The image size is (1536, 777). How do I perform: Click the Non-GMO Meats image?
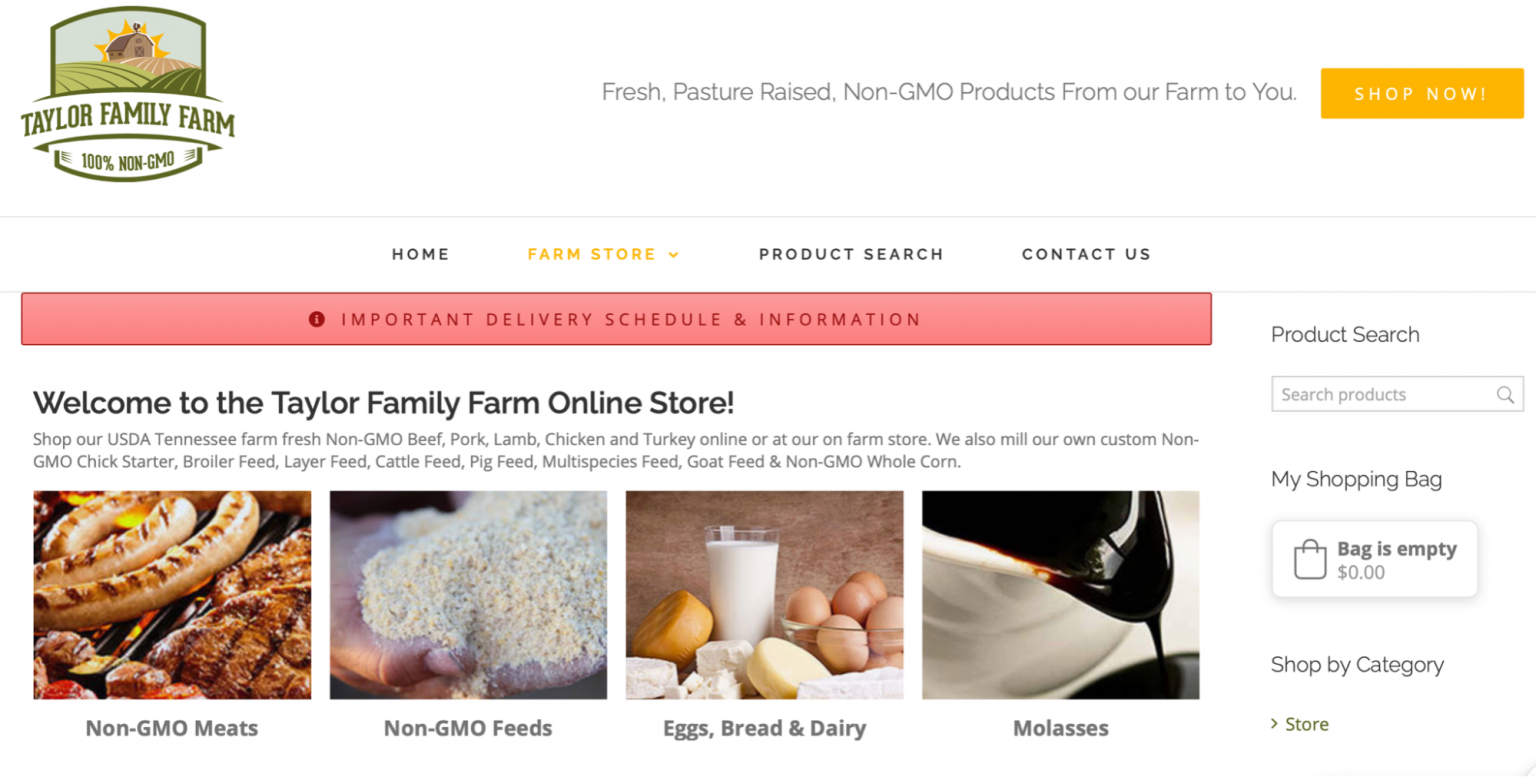pyautogui.click(x=171, y=593)
